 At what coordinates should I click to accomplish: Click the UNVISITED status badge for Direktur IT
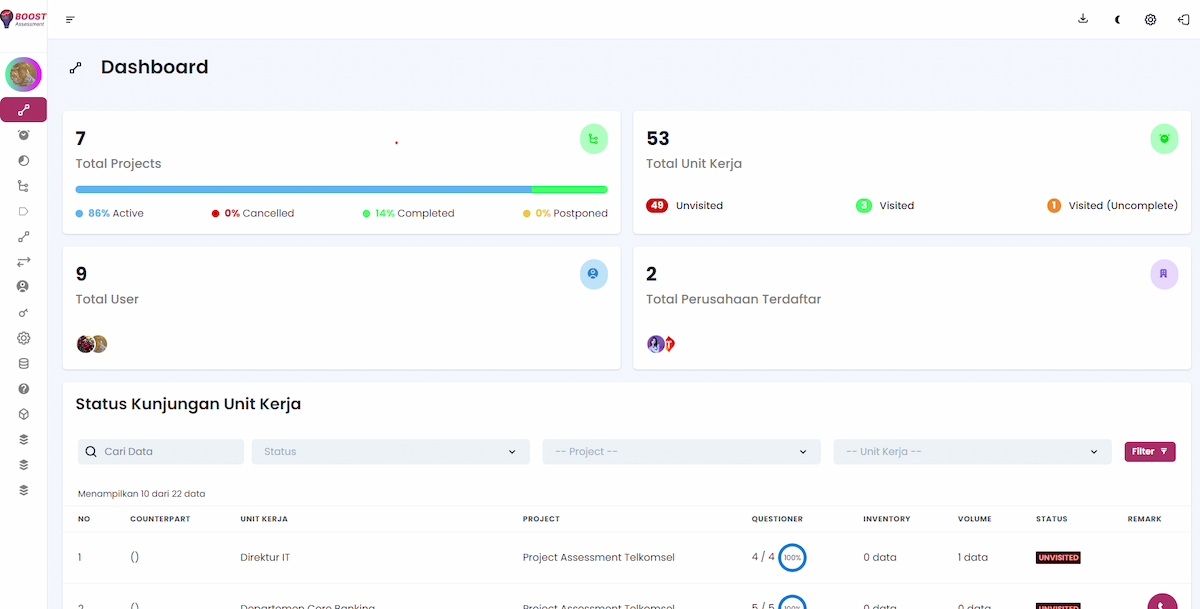(1058, 557)
